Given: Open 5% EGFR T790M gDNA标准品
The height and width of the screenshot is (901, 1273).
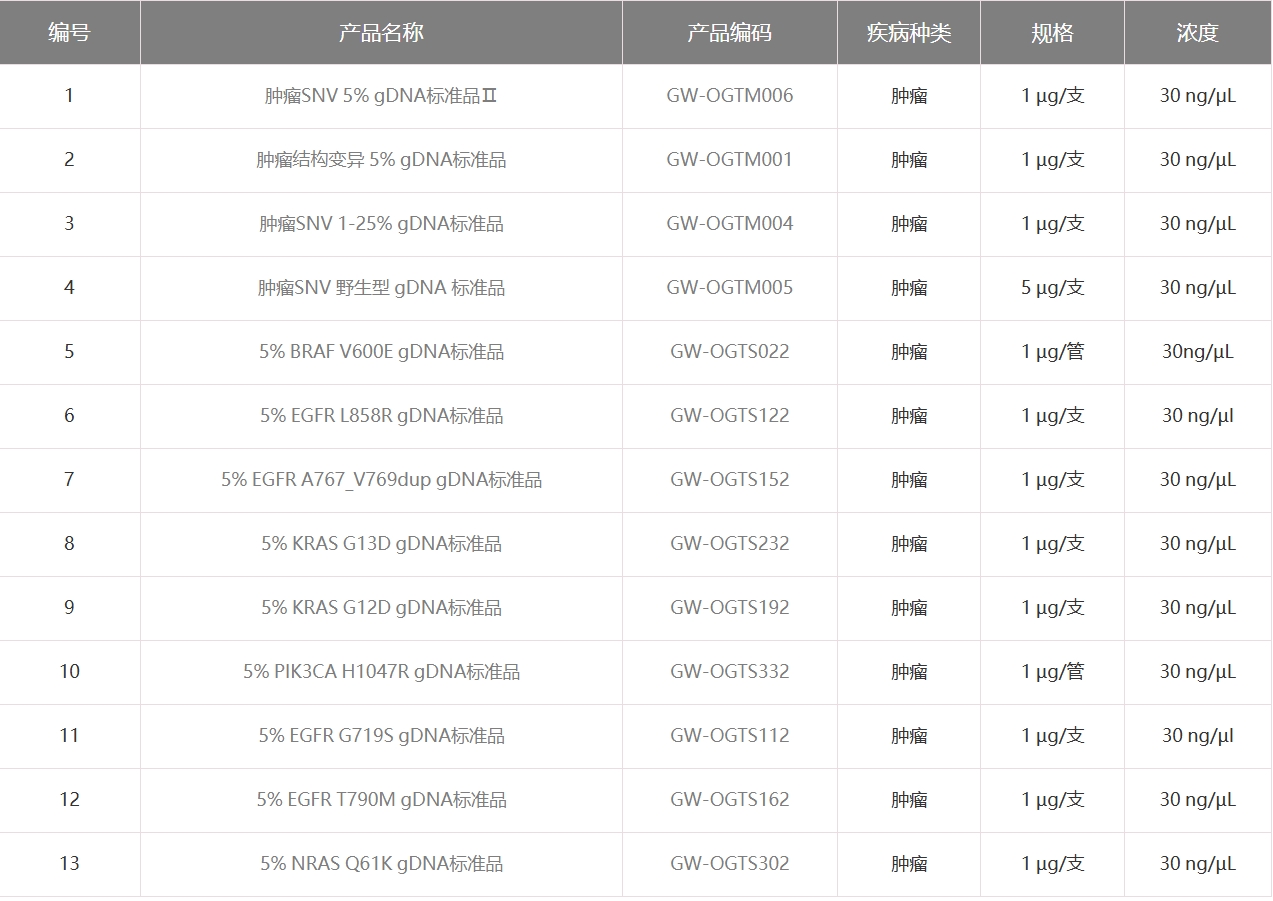Looking at the screenshot, I should tap(381, 800).
